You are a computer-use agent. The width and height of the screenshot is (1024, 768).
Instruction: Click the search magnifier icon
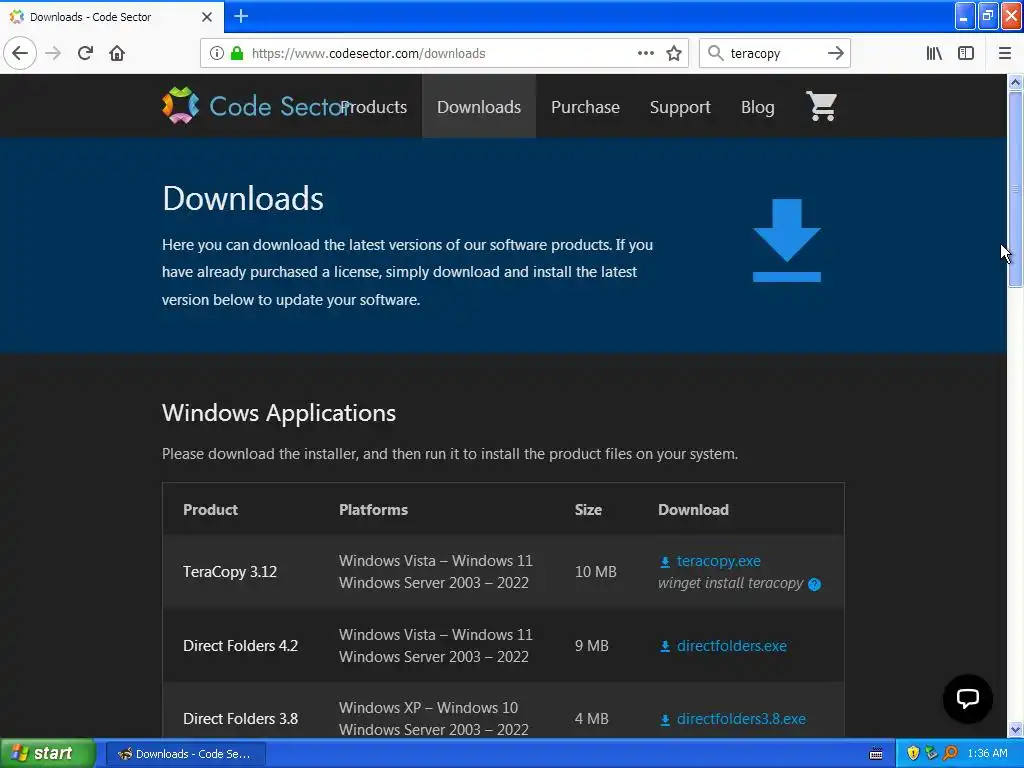click(716, 53)
